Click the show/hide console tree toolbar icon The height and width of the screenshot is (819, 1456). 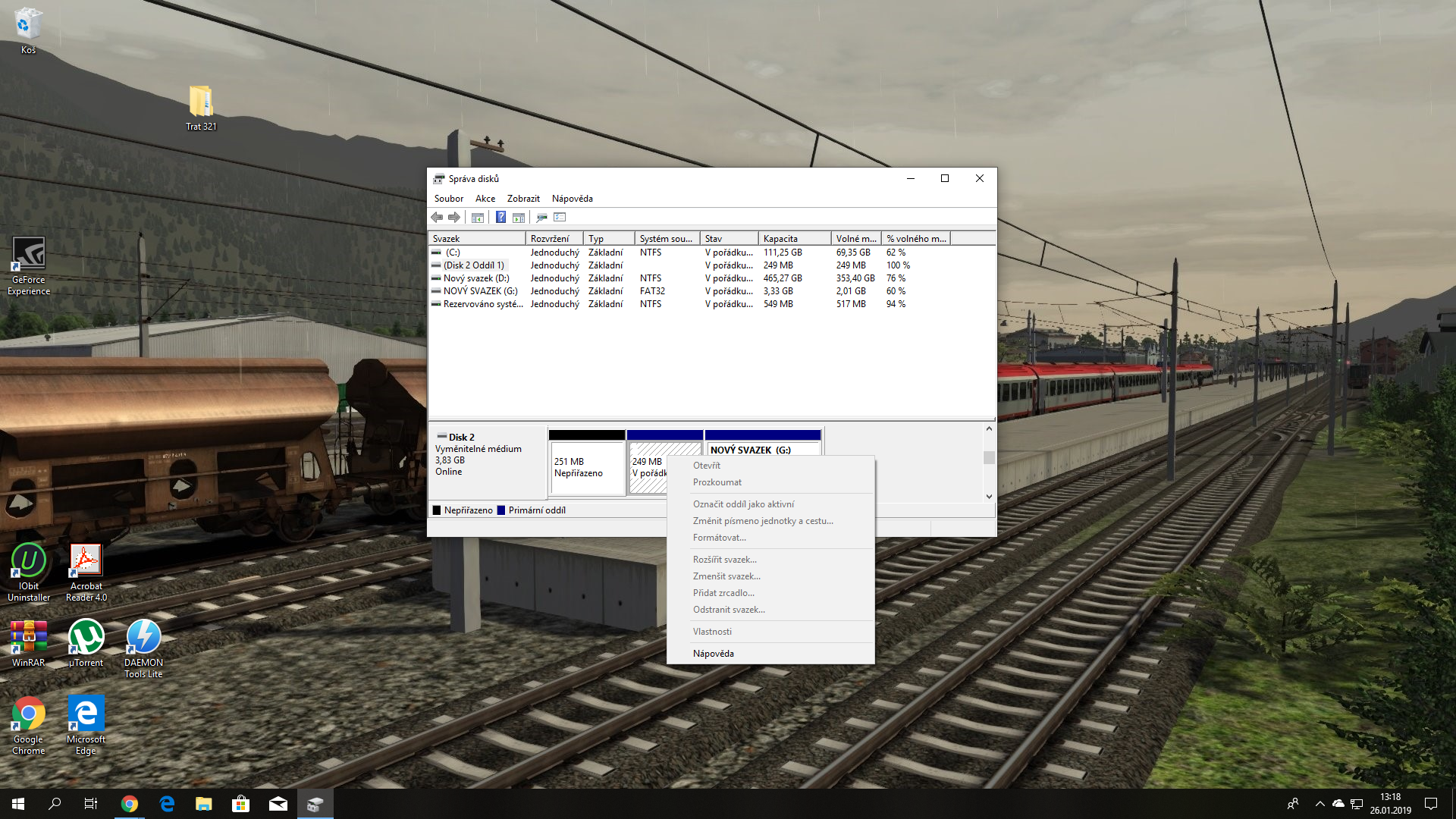pos(477,218)
